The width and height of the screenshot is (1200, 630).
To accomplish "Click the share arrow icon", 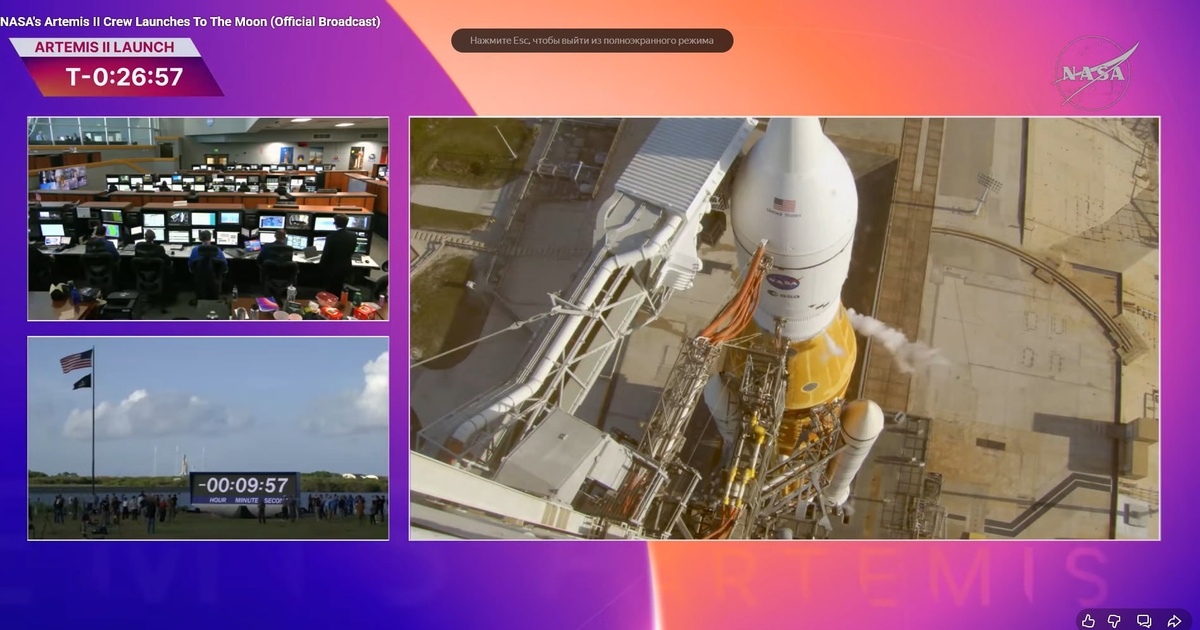I will [1172, 620].
